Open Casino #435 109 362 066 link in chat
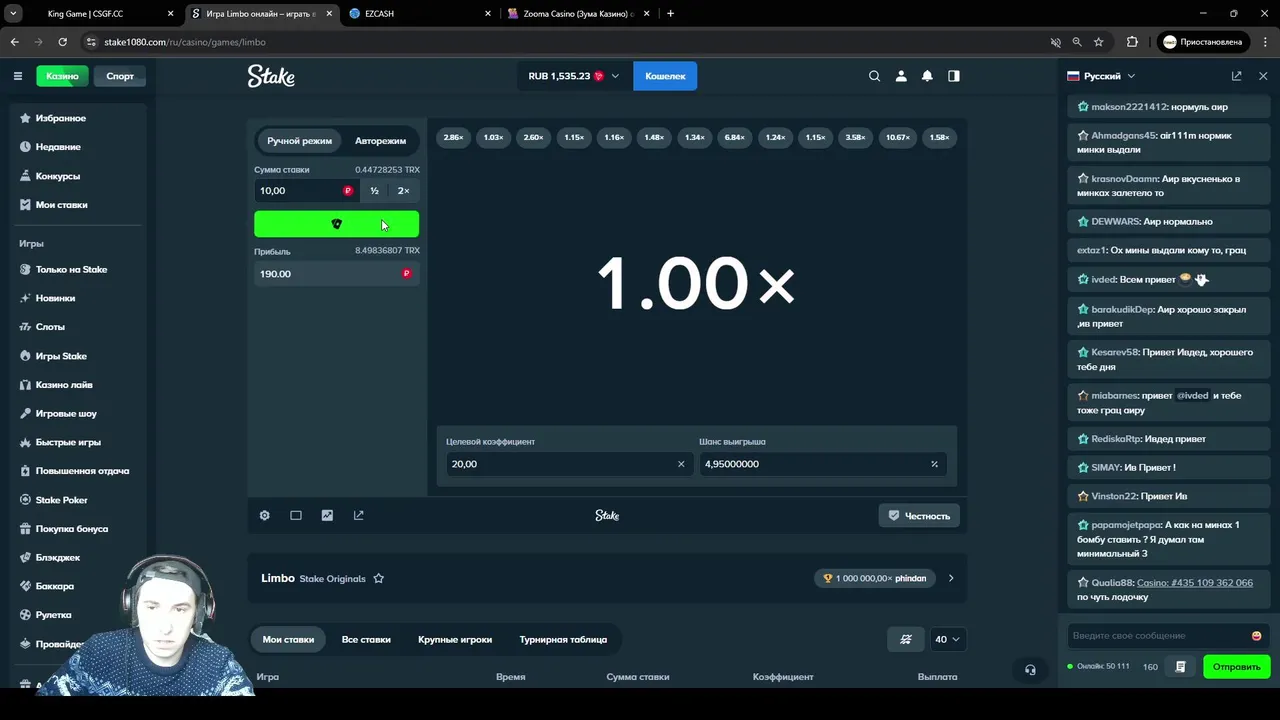 point(1194,583)
